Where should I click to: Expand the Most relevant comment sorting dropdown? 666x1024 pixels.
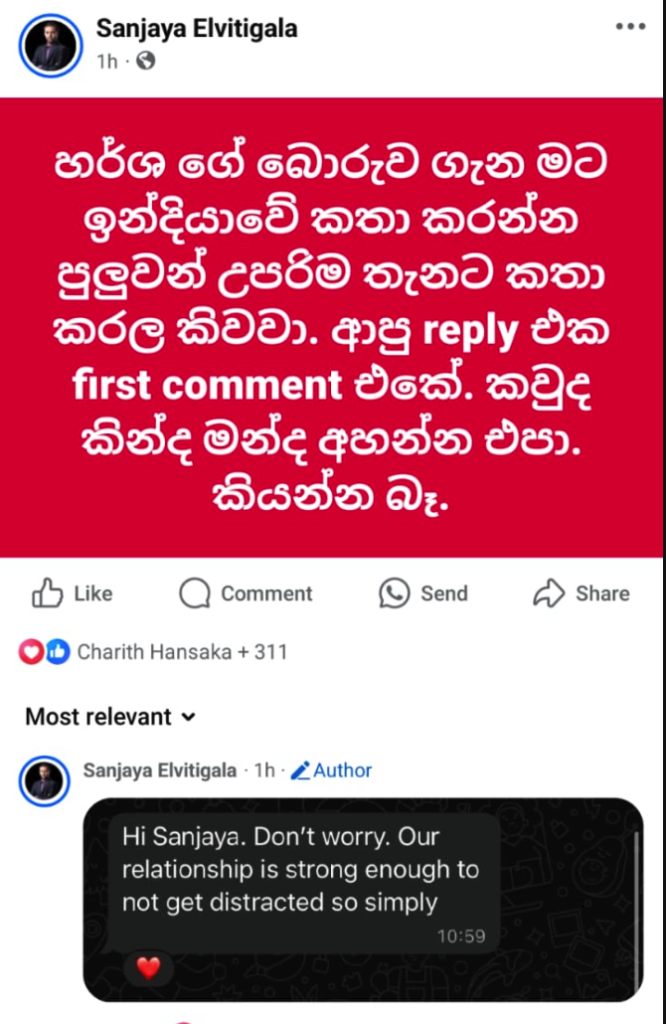pyautogui.click(x=110, y=717)
